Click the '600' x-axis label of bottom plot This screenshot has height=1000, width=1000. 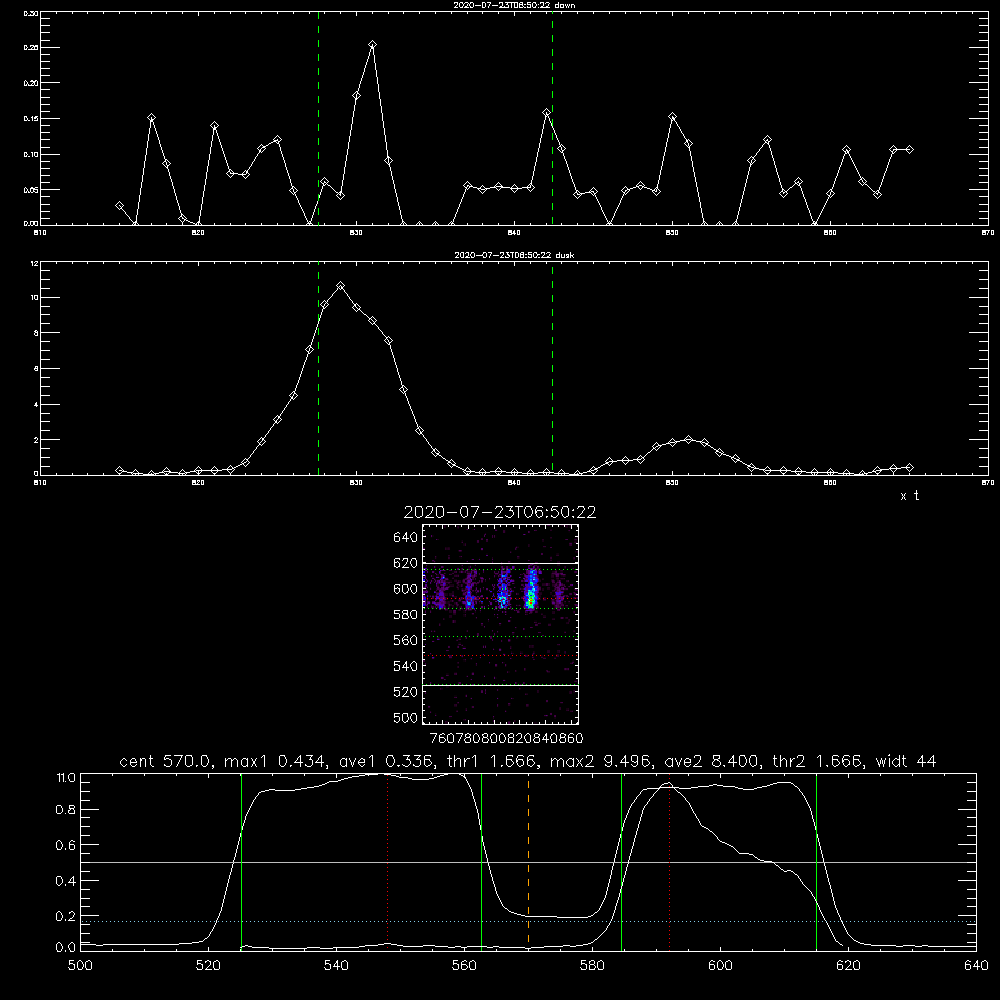tap(720, 966)
